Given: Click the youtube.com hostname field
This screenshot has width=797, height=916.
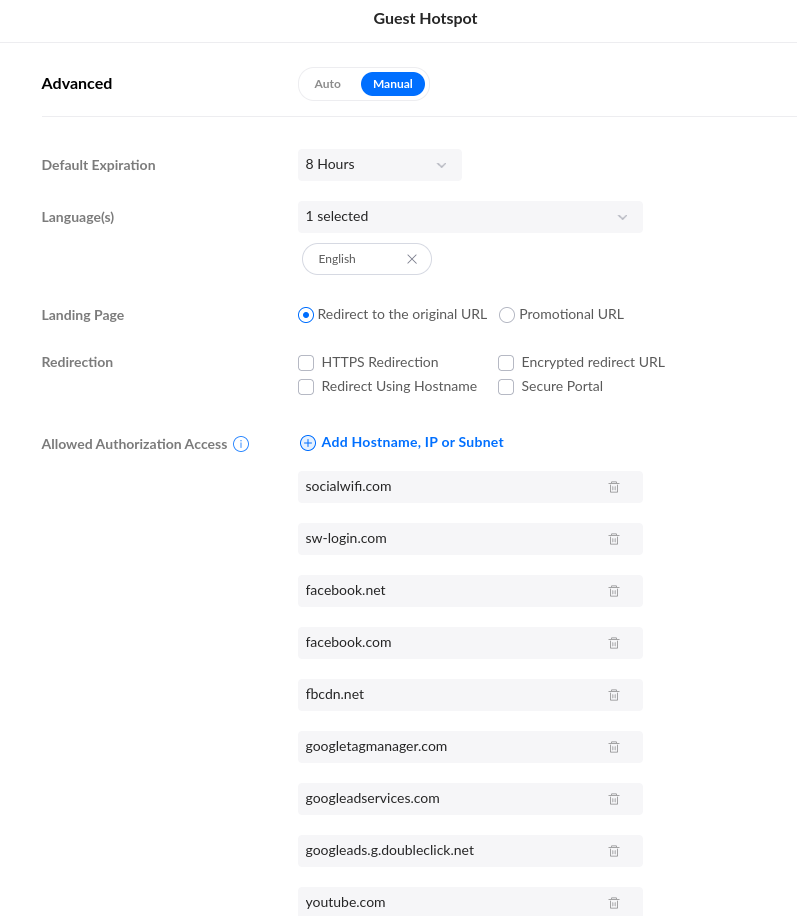Looking at the screenshot, I should coord(440,902).
